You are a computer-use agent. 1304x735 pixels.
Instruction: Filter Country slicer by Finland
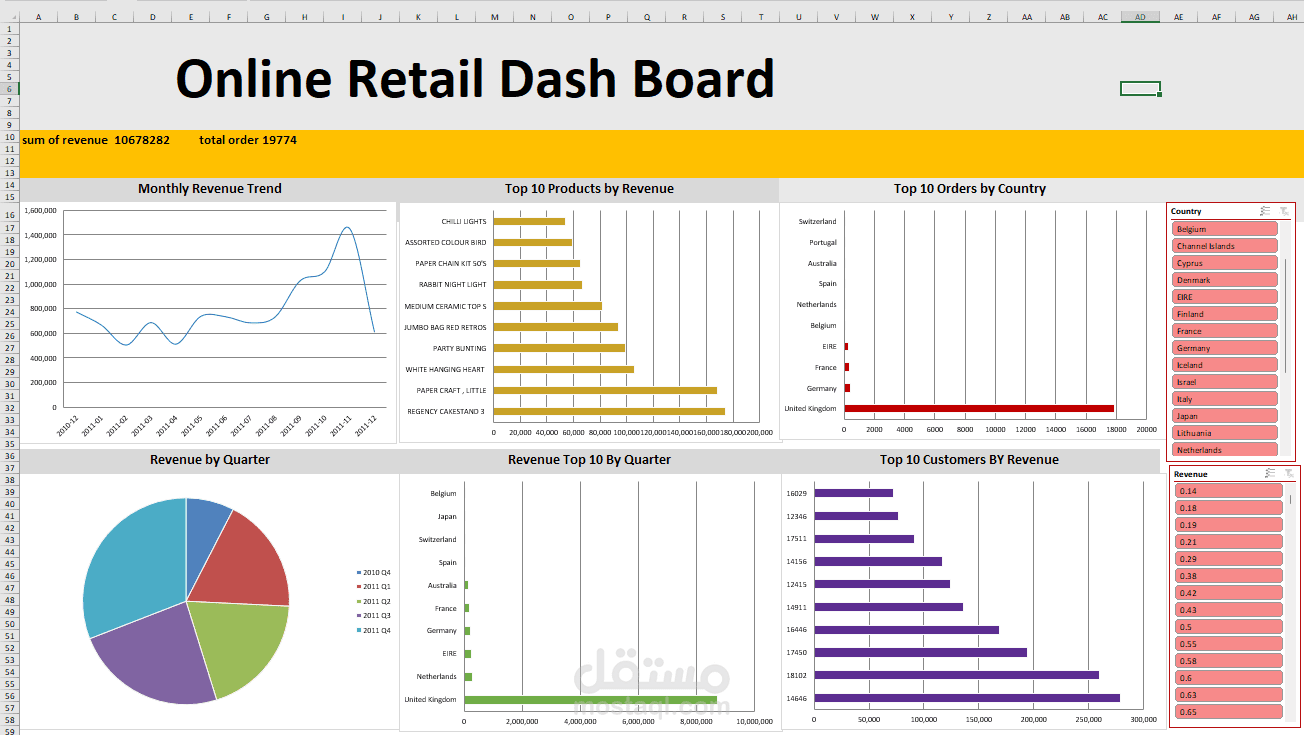[x=1225, y=314]
